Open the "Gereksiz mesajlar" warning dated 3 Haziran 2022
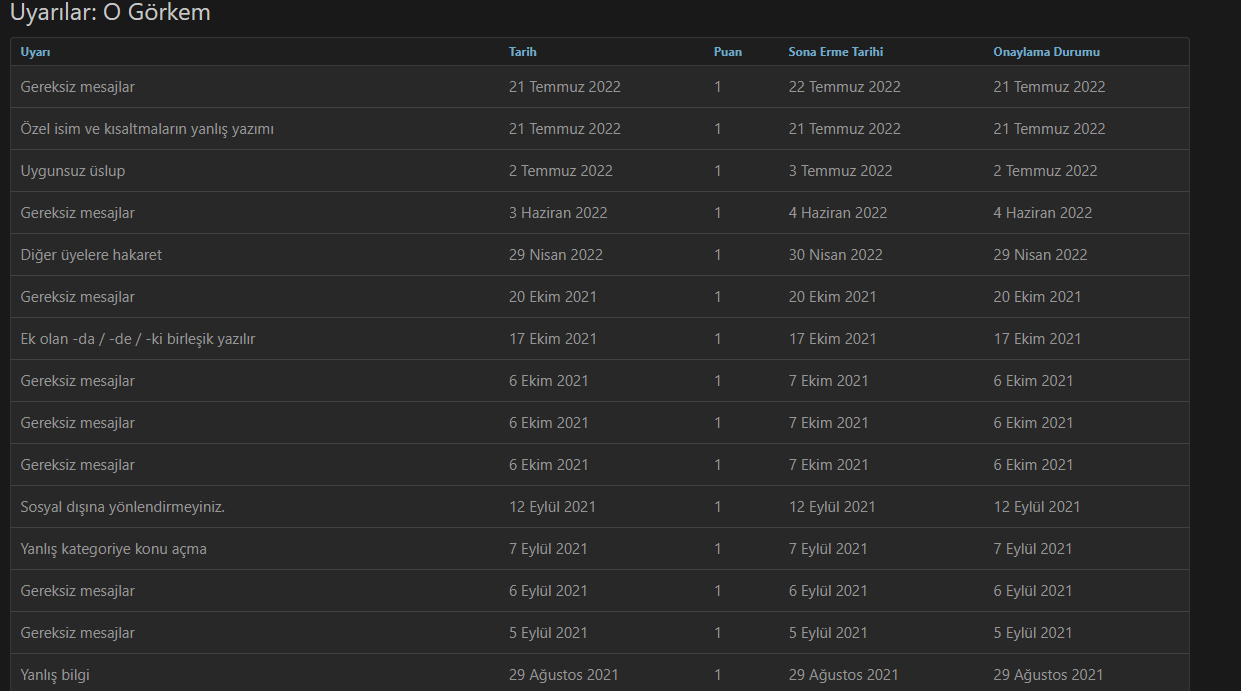The height and width of the screenshot is (691, 1241). coord(78,213)
